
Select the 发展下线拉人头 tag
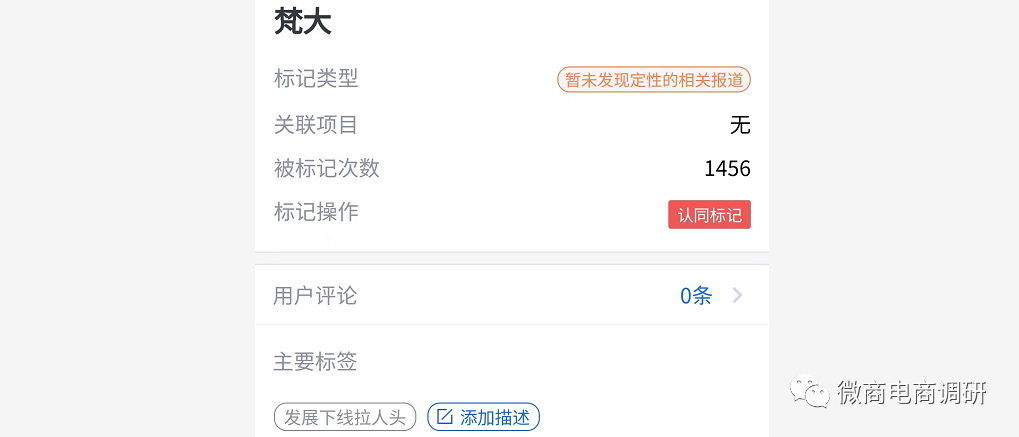pos(344,417)
